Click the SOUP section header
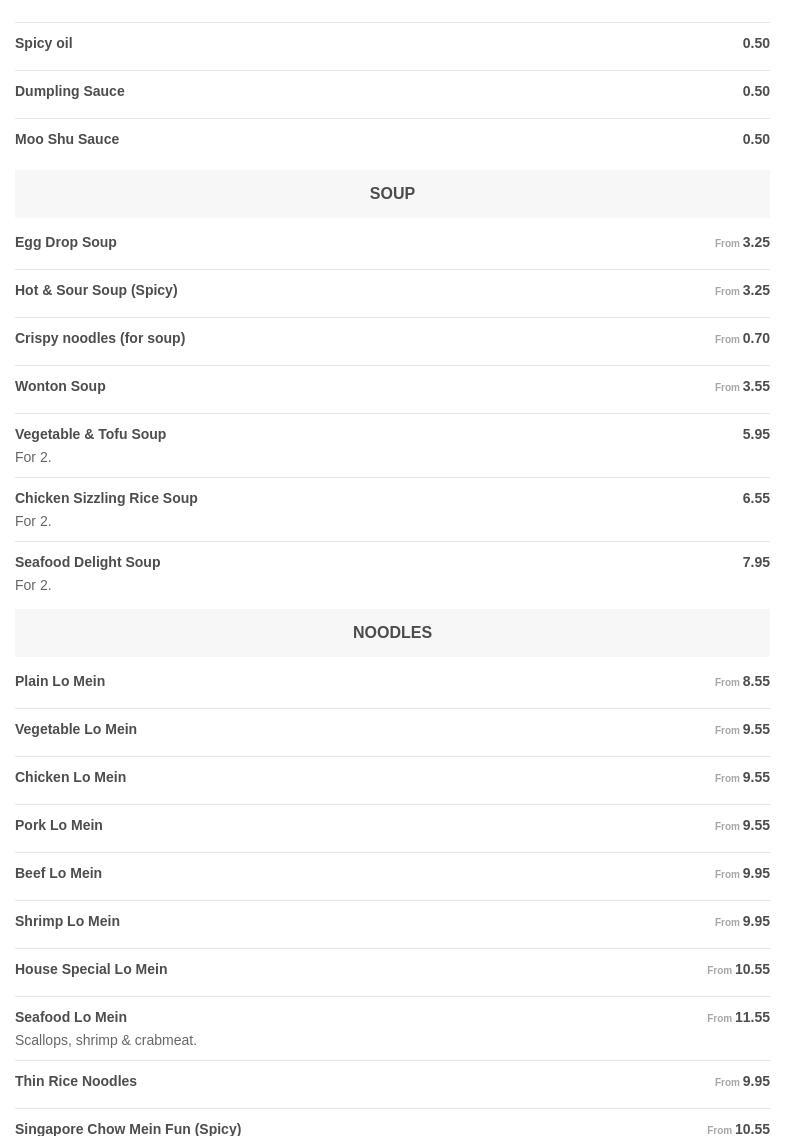The height and width of the screenshot is (1136, 785). click(x=392, y=194)
